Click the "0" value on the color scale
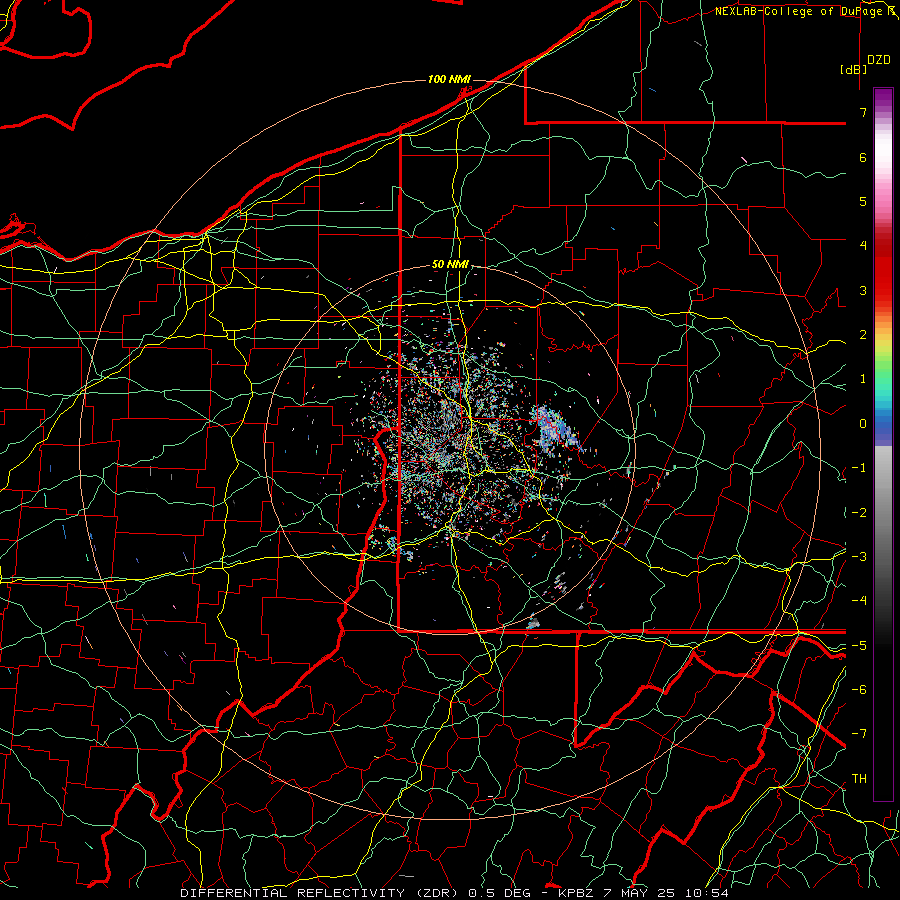 tap(863, 424)
